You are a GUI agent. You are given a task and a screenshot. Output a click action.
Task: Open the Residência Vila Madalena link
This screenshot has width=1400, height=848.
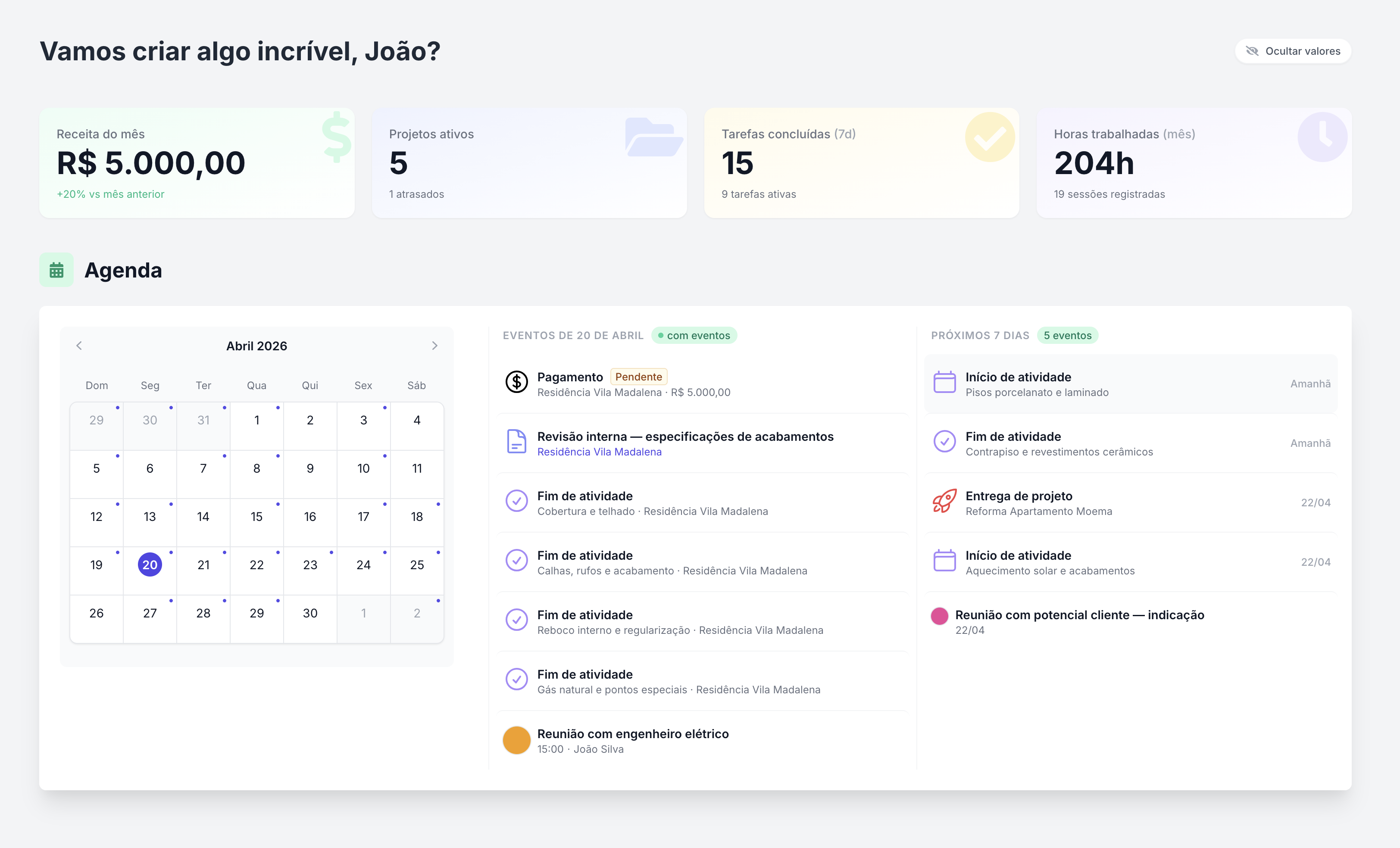[x=600, y=452]
